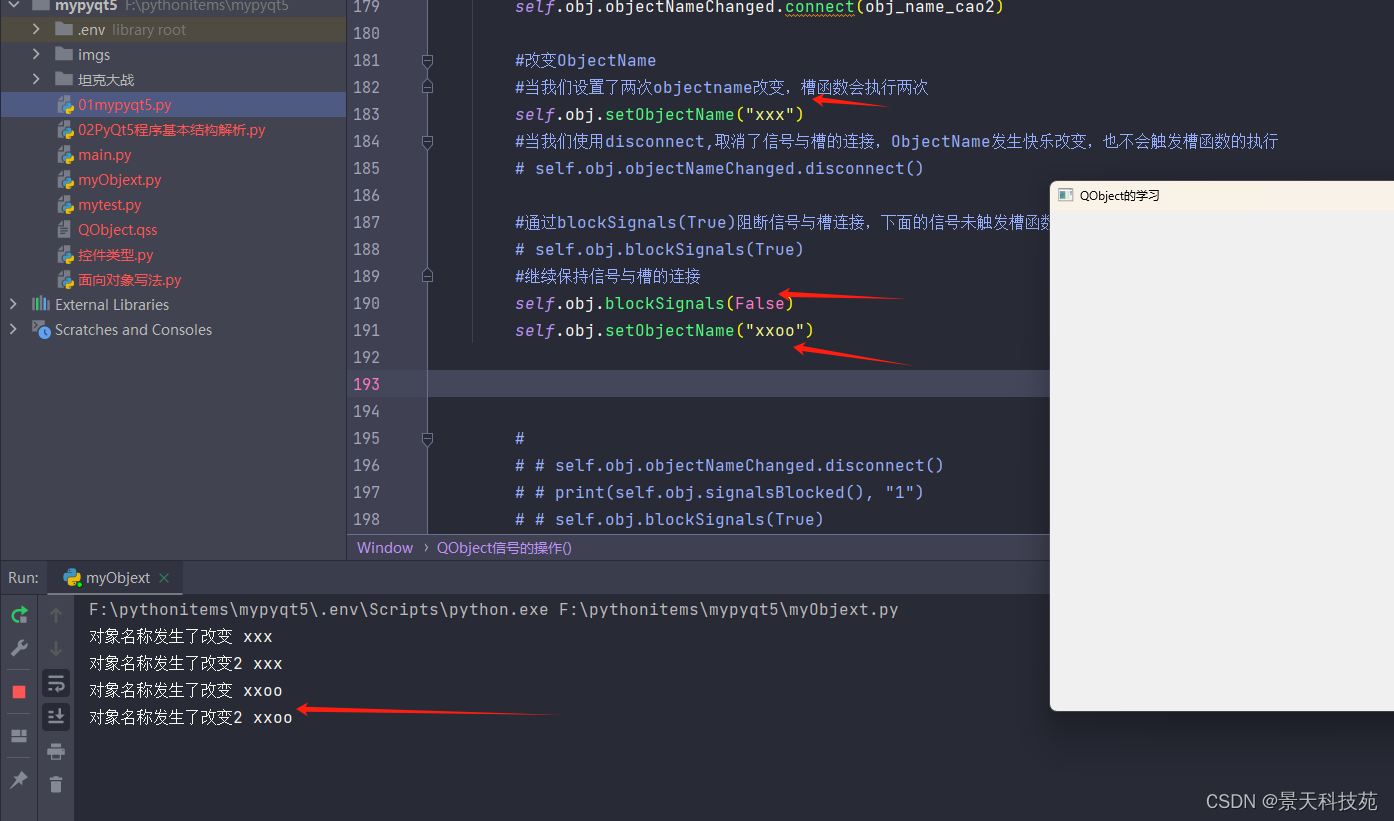
Task: Select main.py in project tree
Action: [x=105, y=154]
